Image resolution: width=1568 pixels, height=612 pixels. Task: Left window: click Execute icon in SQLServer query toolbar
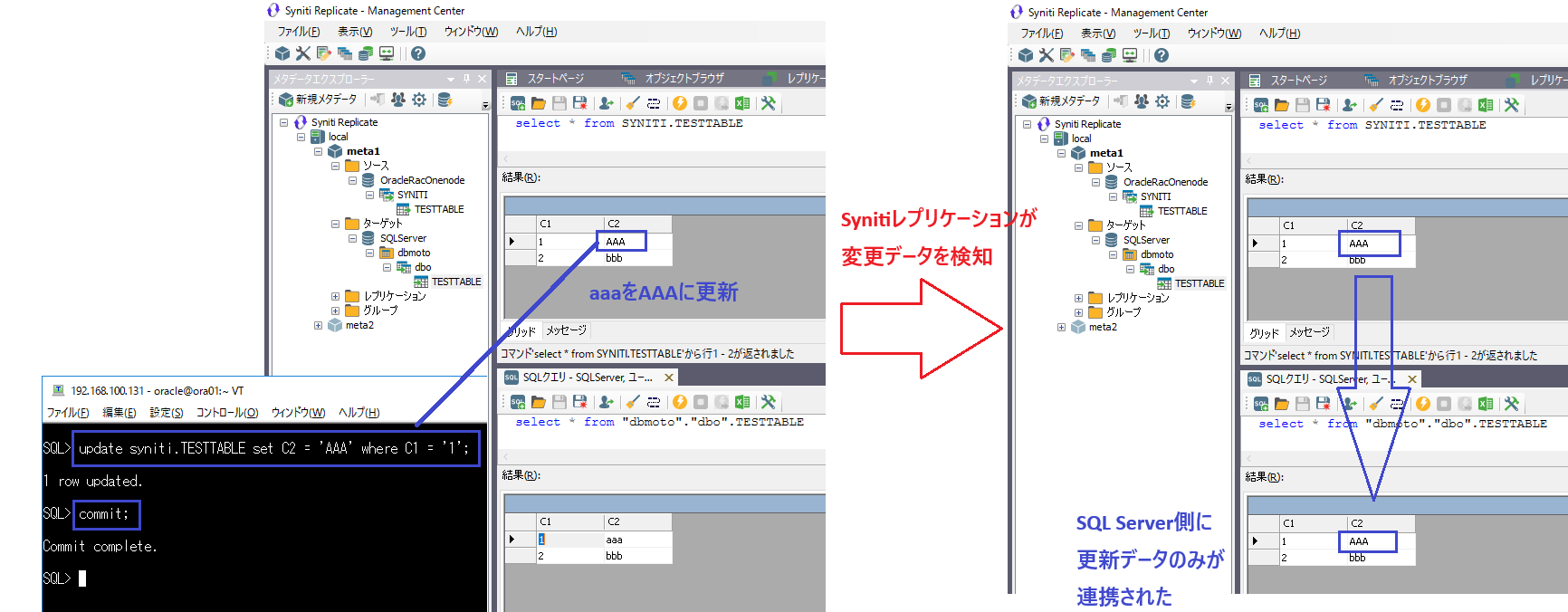[x=680, y=402]
